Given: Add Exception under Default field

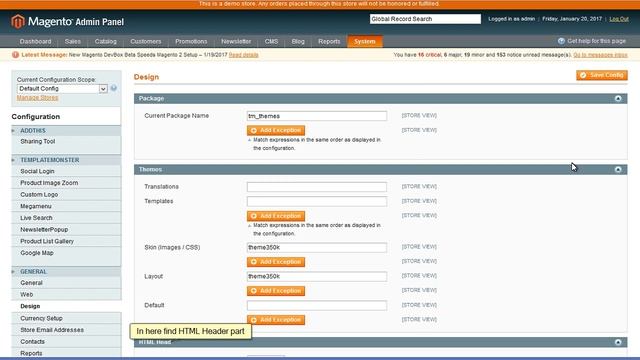Looking at the screenshot, I should point(276,320).
